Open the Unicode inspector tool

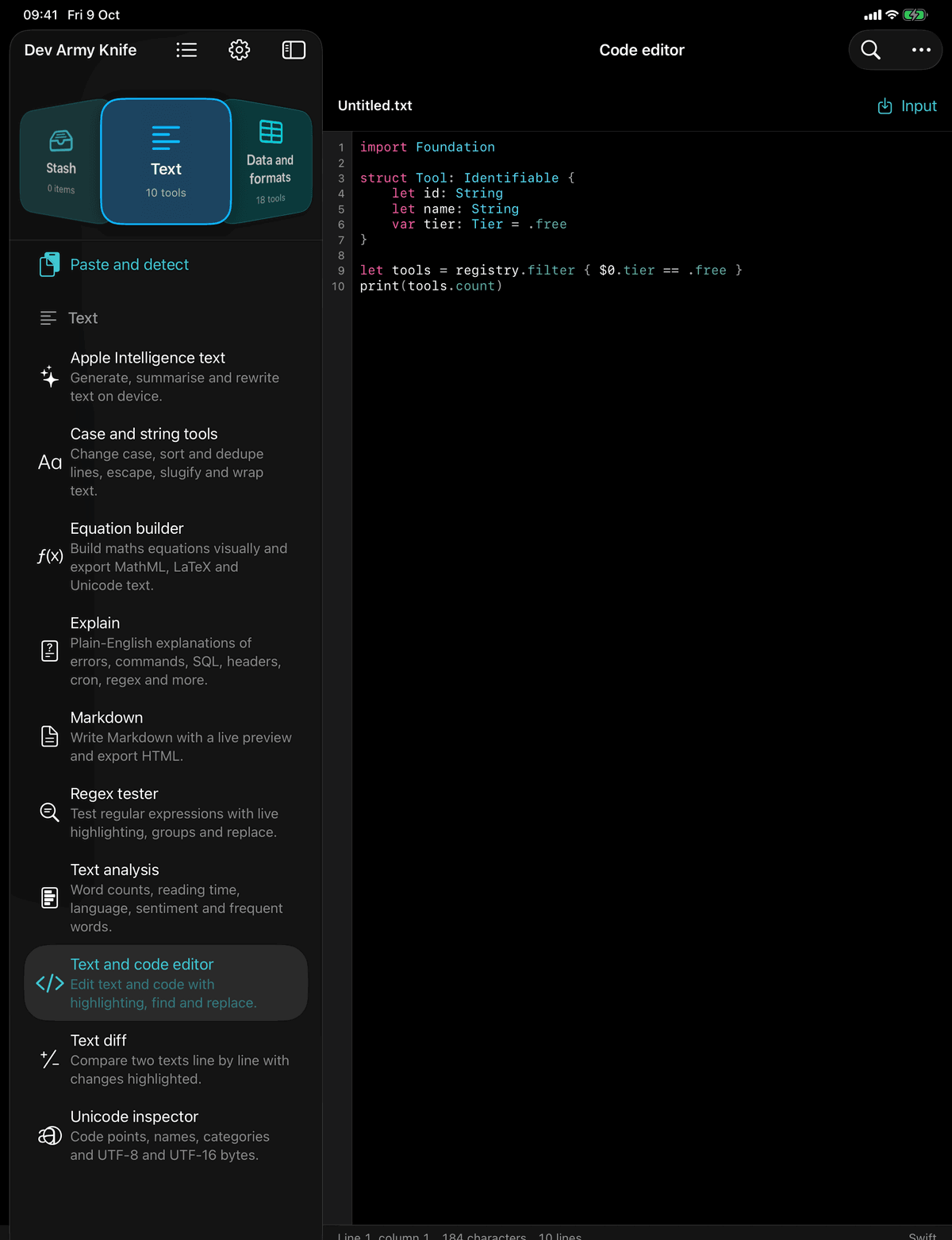[166, 1135]
